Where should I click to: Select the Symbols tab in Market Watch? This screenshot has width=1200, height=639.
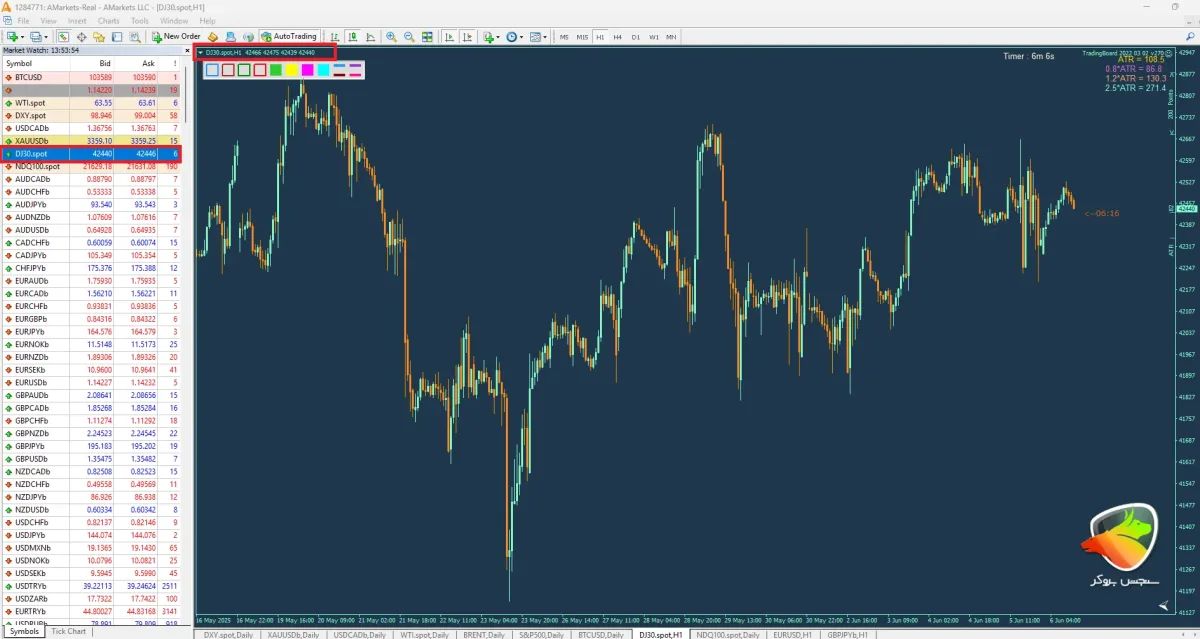(x=24, y=631)
